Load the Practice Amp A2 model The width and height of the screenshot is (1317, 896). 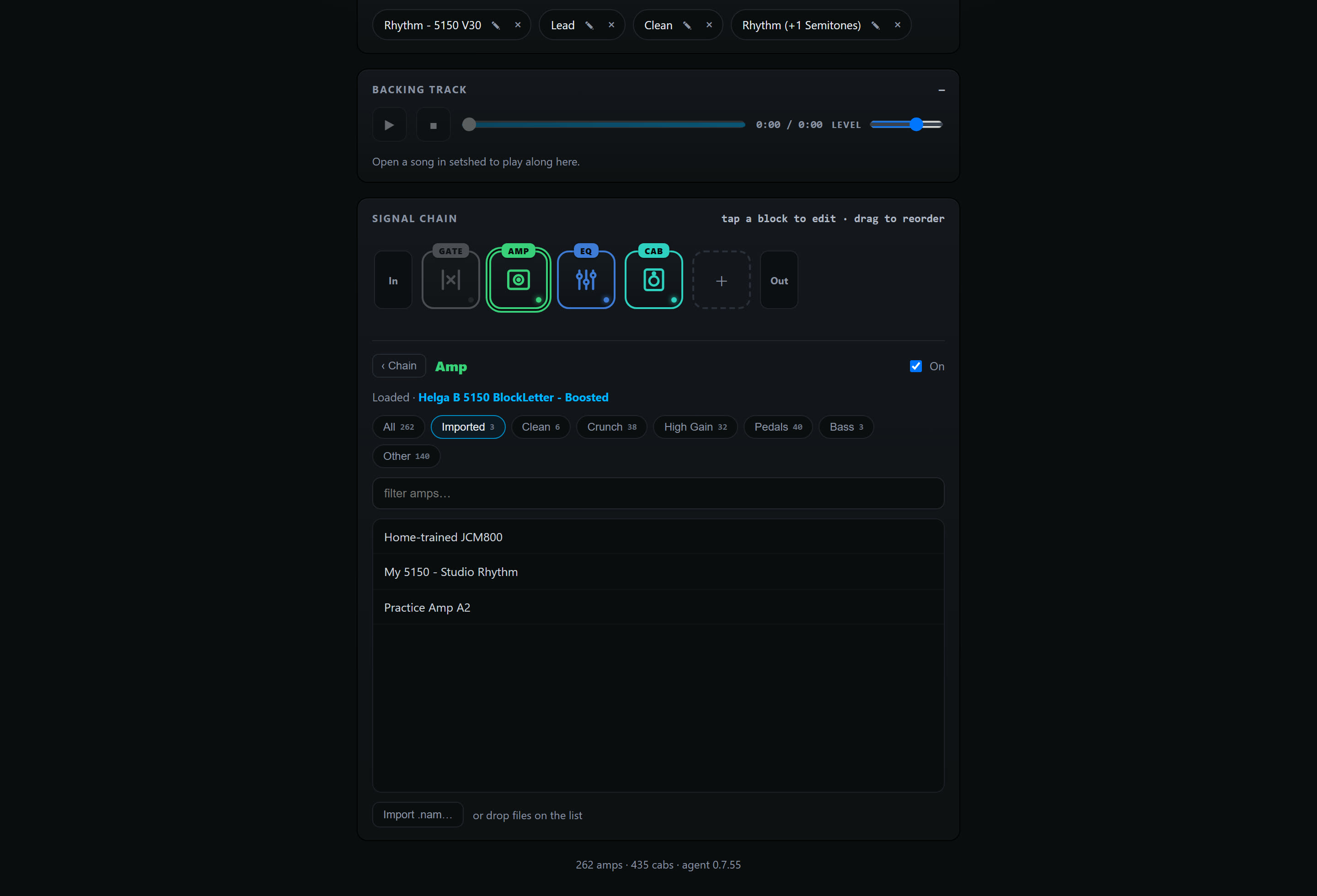point(658,607)
